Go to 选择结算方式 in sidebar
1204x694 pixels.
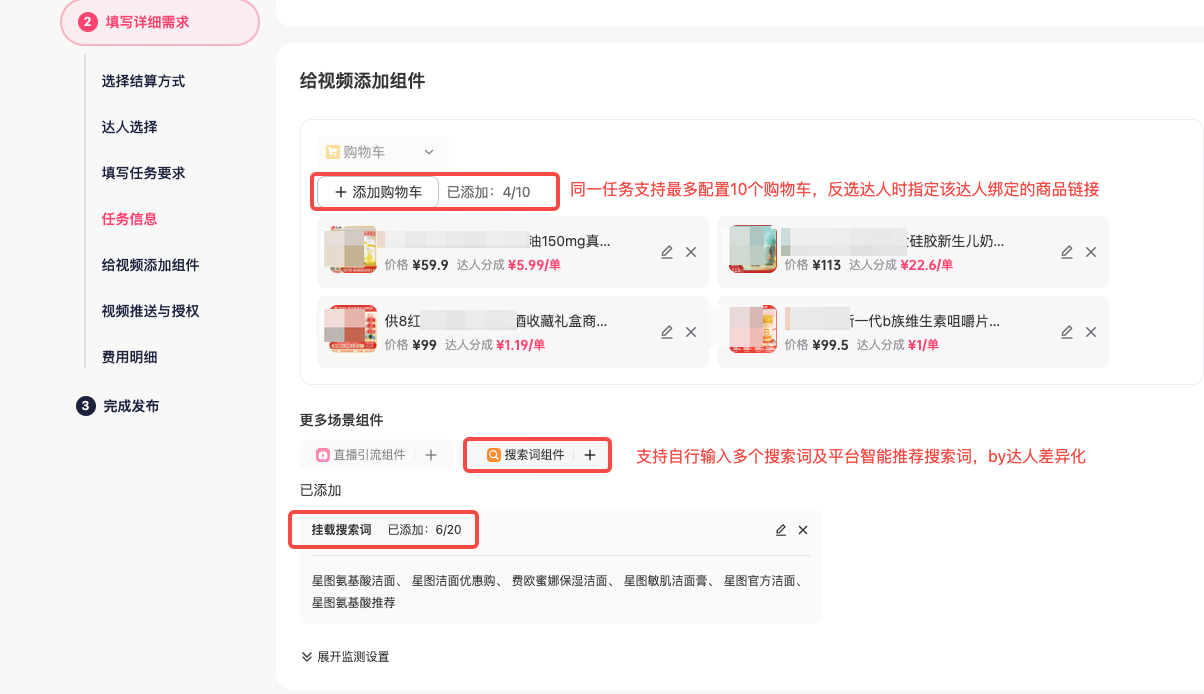coord(143,81)
